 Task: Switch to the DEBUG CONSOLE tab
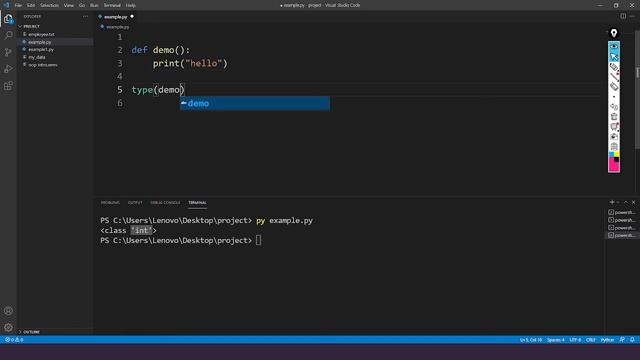pos(165,202)
